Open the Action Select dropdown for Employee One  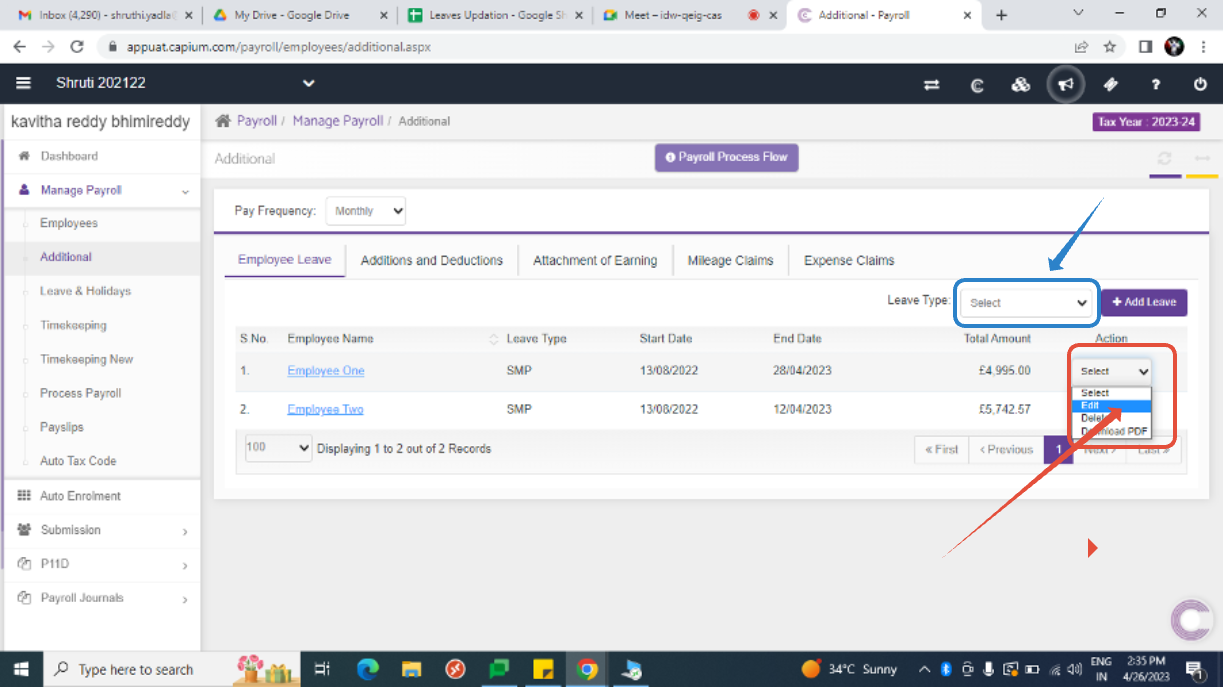click(1112, 371)
